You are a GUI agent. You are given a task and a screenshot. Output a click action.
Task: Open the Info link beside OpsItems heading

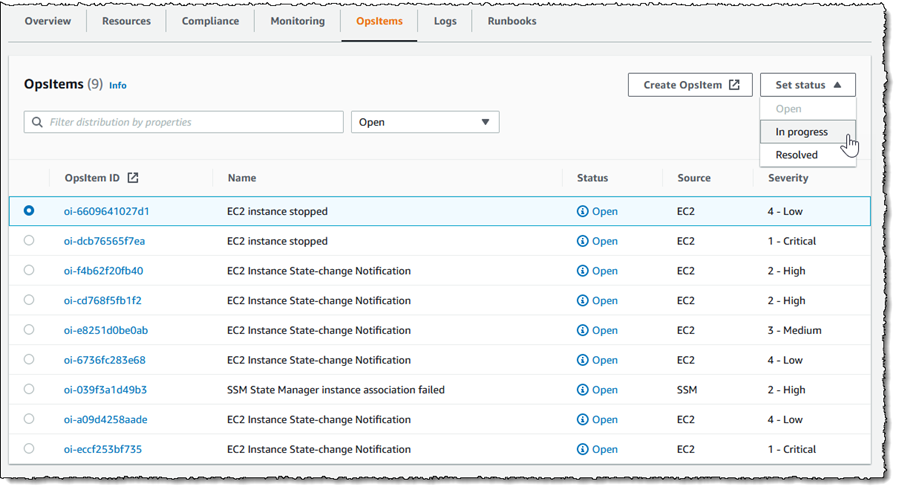click(x=118, y=86)
